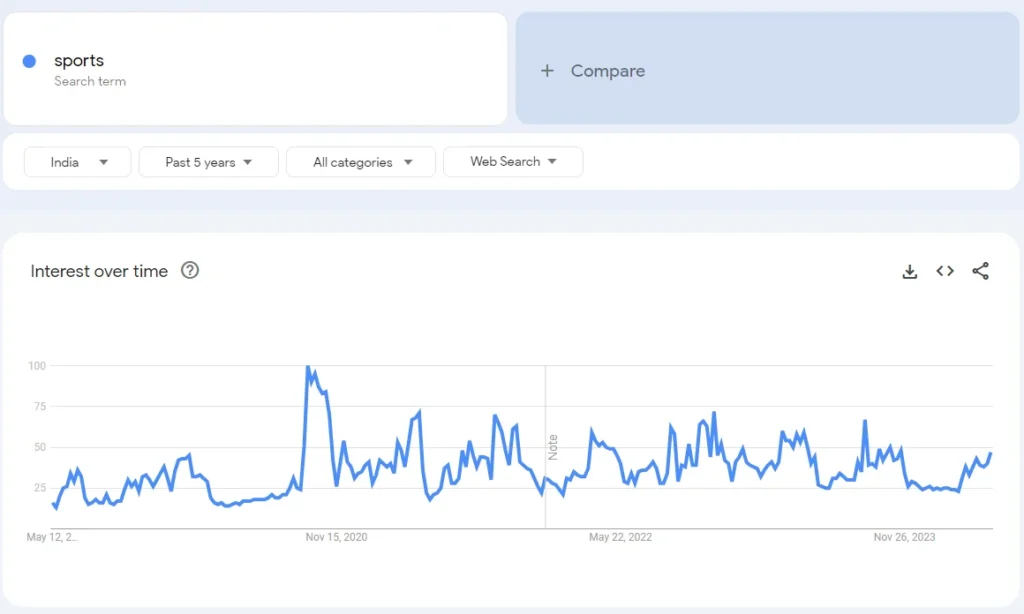This screenshot has width=1024, height=614.
Task: Click the May 22, 2022 axis label
Action: point(620,537)
